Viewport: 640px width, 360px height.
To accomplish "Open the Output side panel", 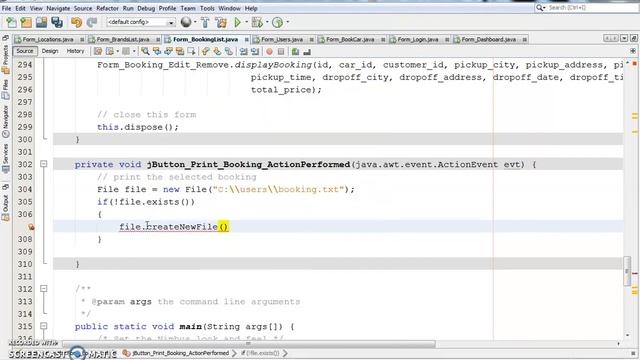I will [x=5, y=207].
